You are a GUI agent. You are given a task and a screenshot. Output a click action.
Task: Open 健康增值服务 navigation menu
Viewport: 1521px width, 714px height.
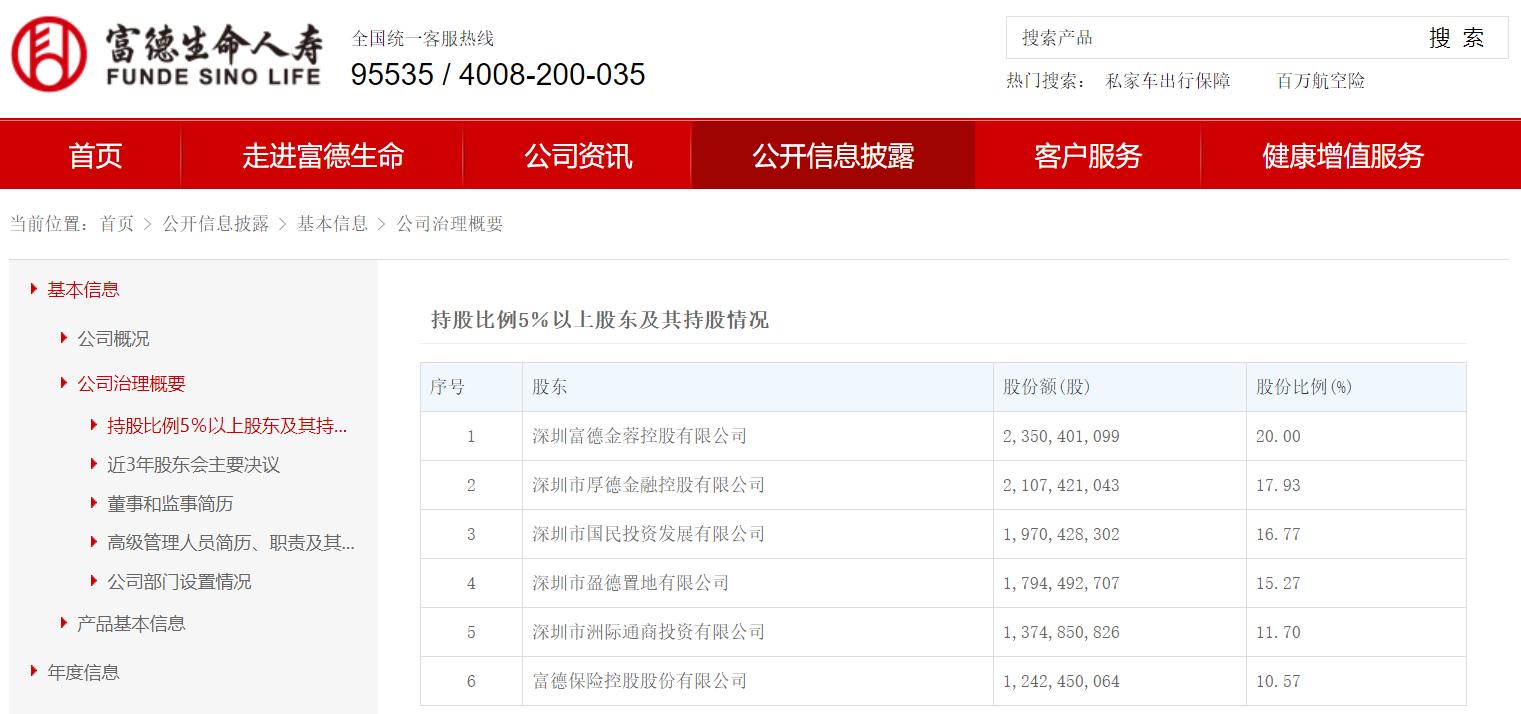tap(1343, 155)
